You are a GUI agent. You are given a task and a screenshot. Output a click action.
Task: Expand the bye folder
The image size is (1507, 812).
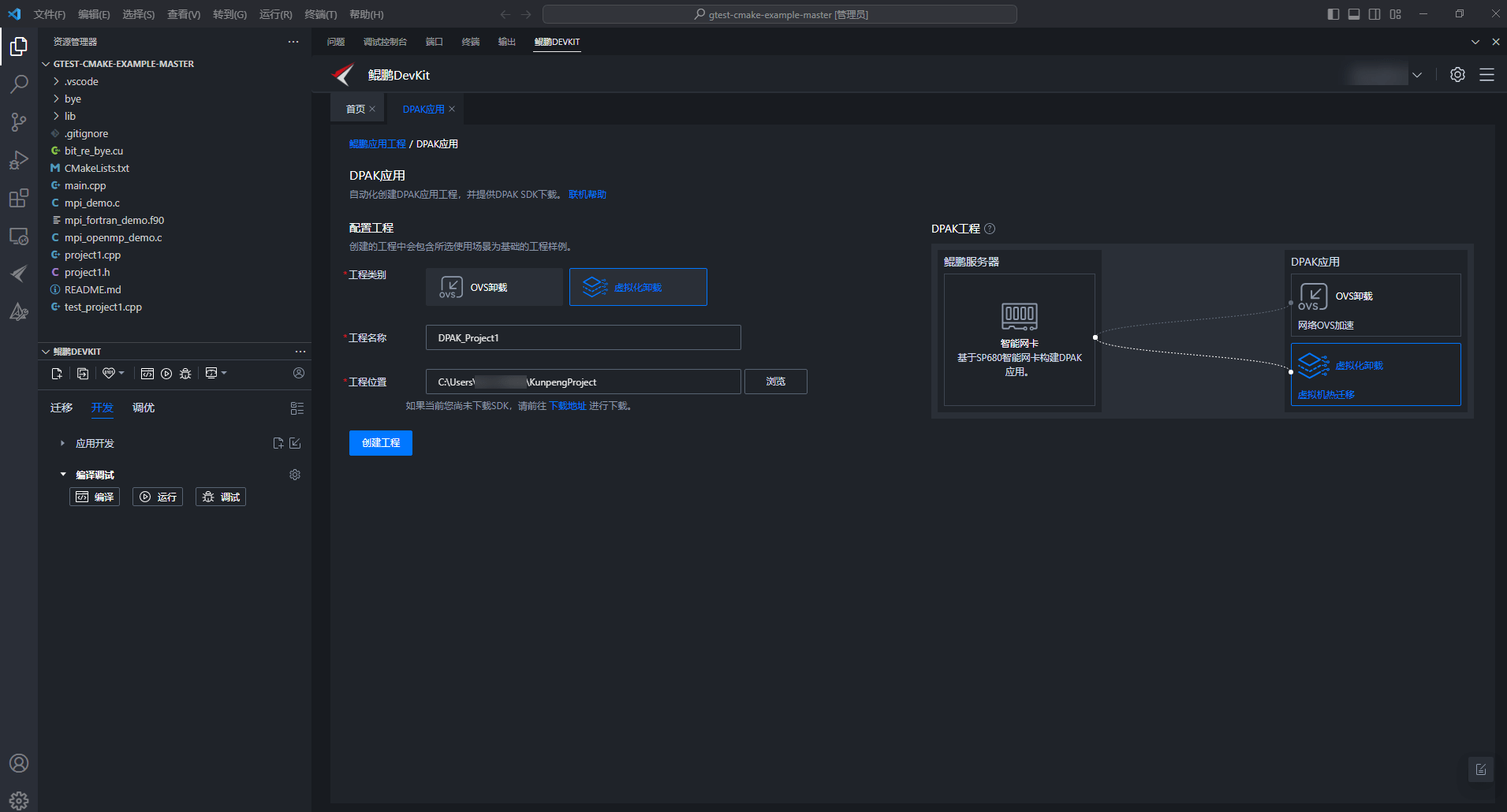tap(56, 99)
